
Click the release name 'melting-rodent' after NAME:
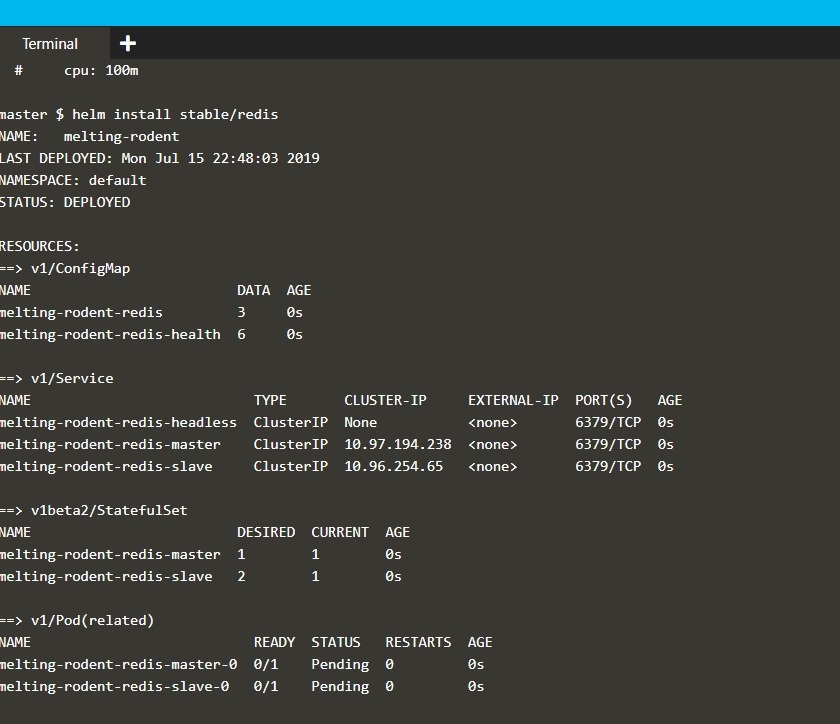pos(121,136)
